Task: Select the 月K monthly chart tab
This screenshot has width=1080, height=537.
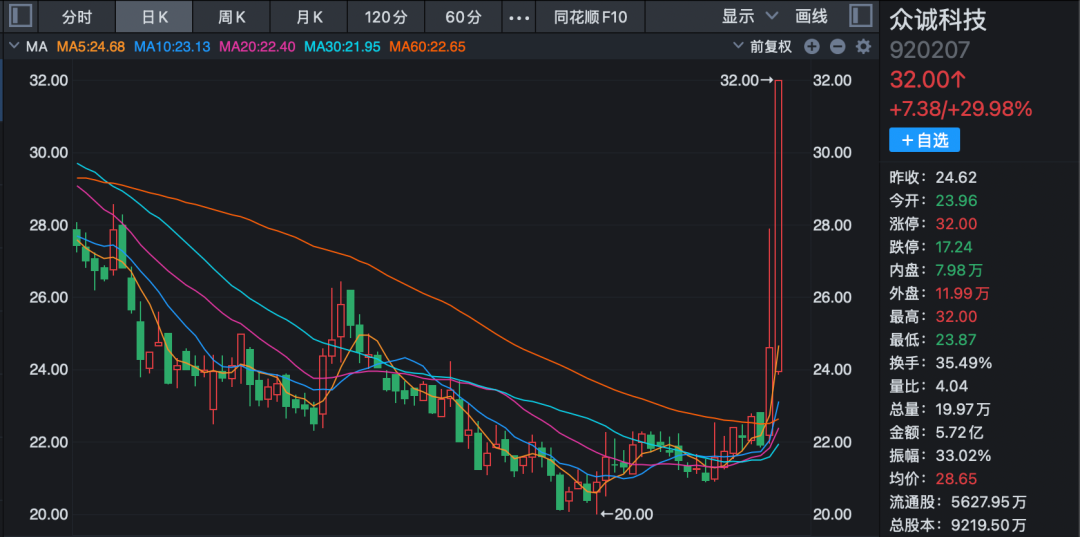Action: click(x=310, y=17)
